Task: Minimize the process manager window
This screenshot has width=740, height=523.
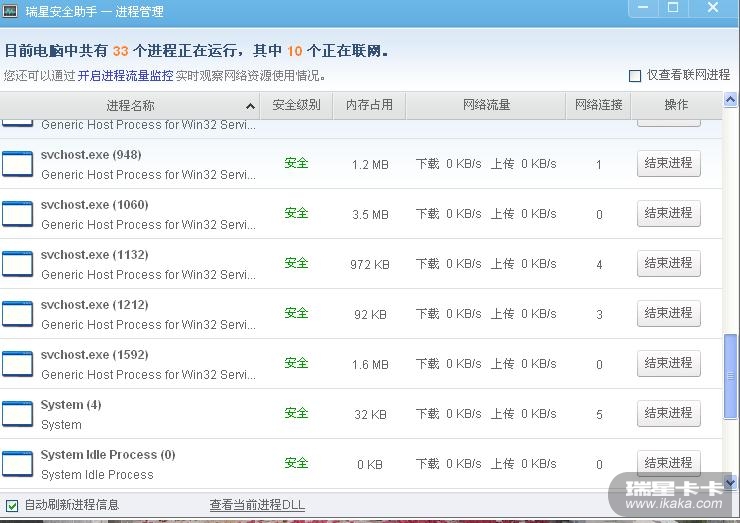Action: (x=643, y=8)
